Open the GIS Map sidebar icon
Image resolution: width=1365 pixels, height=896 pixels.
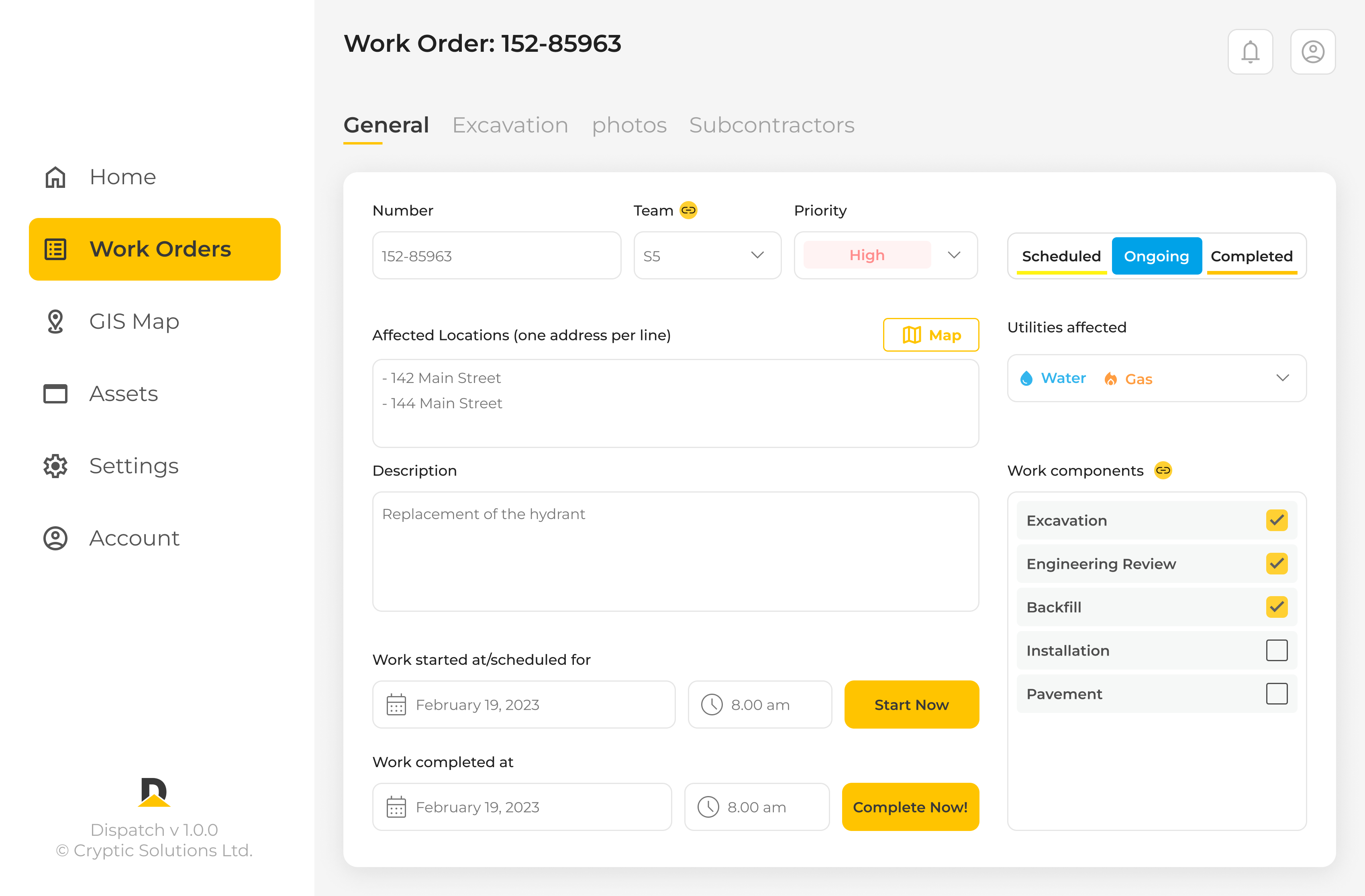(55, 322)
